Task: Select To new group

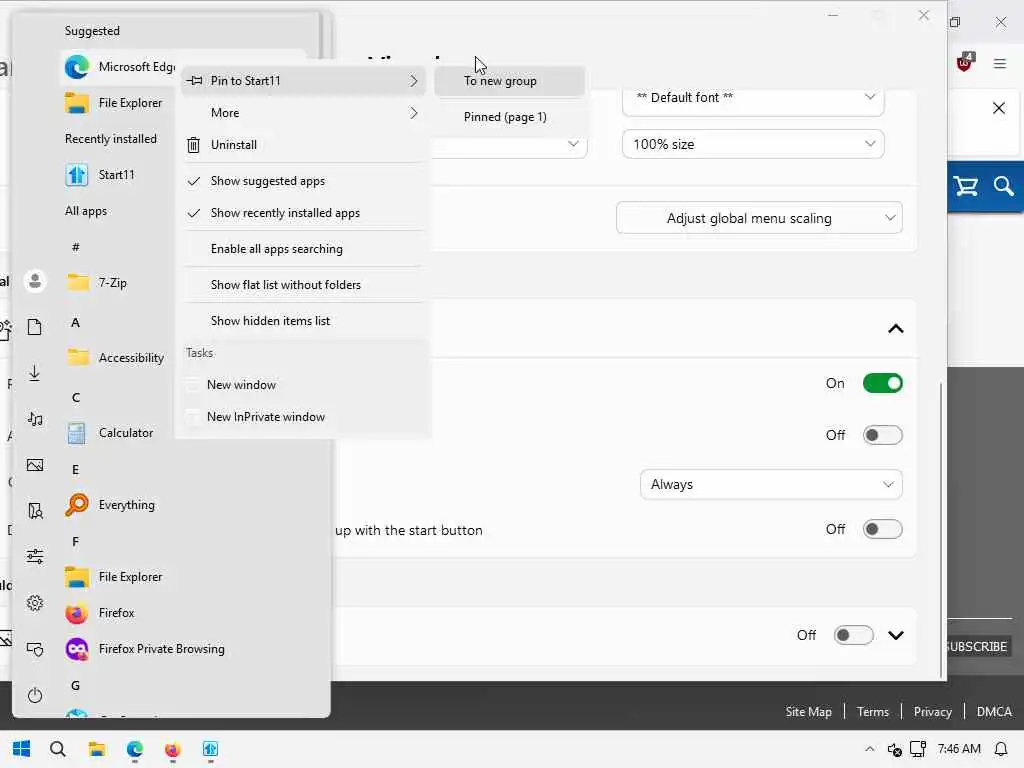Action: click(x=509, y=81)
